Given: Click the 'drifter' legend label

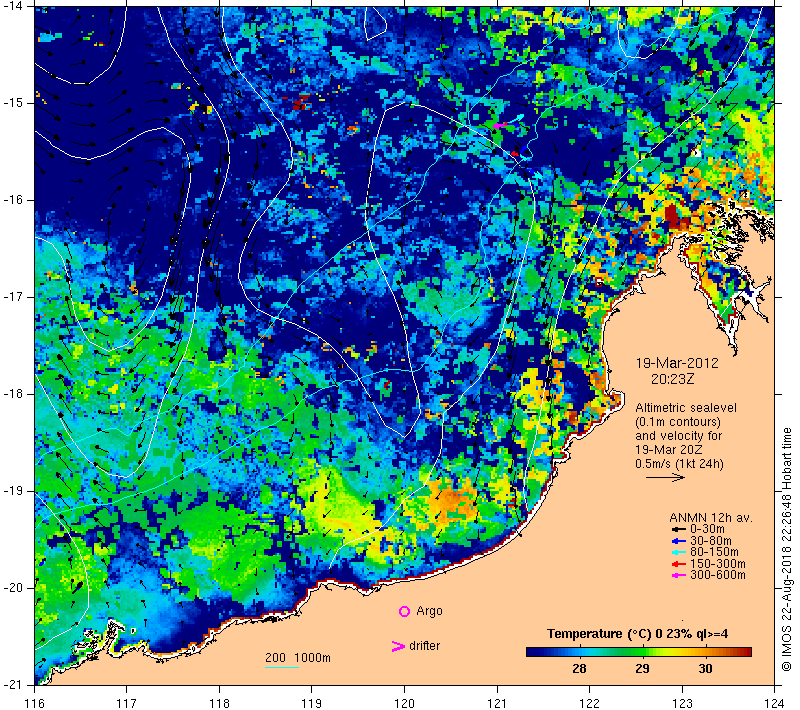Looking at the screenshot, I should click(424, 646).
